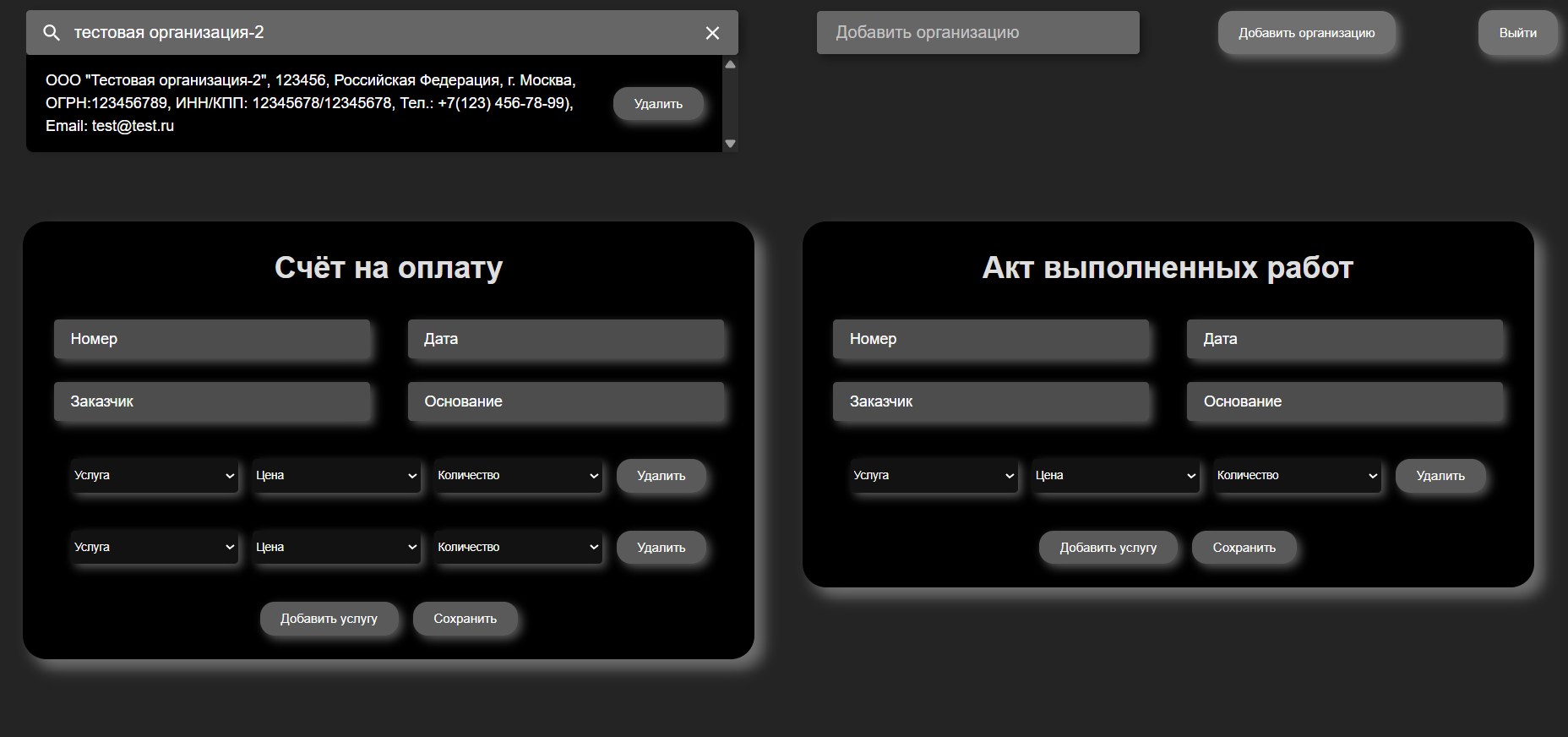Delete the found Тестовая организация-2 entry

pyautogui.click(x=657, y=104)
